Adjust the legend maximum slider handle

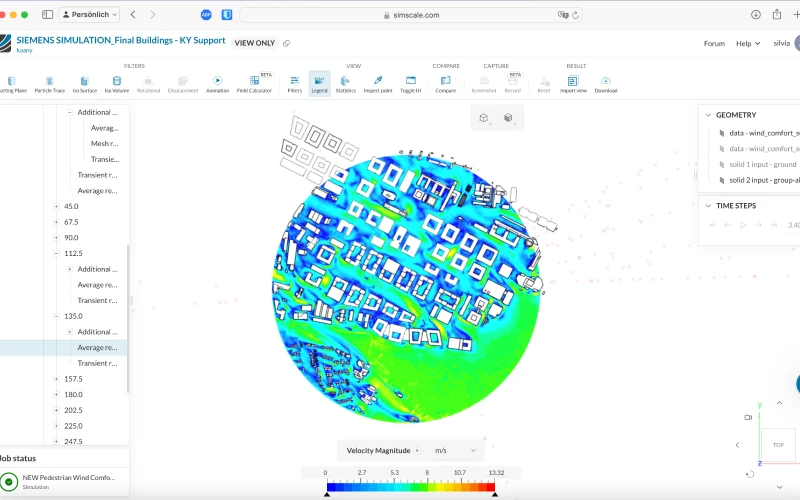point(494,494)
